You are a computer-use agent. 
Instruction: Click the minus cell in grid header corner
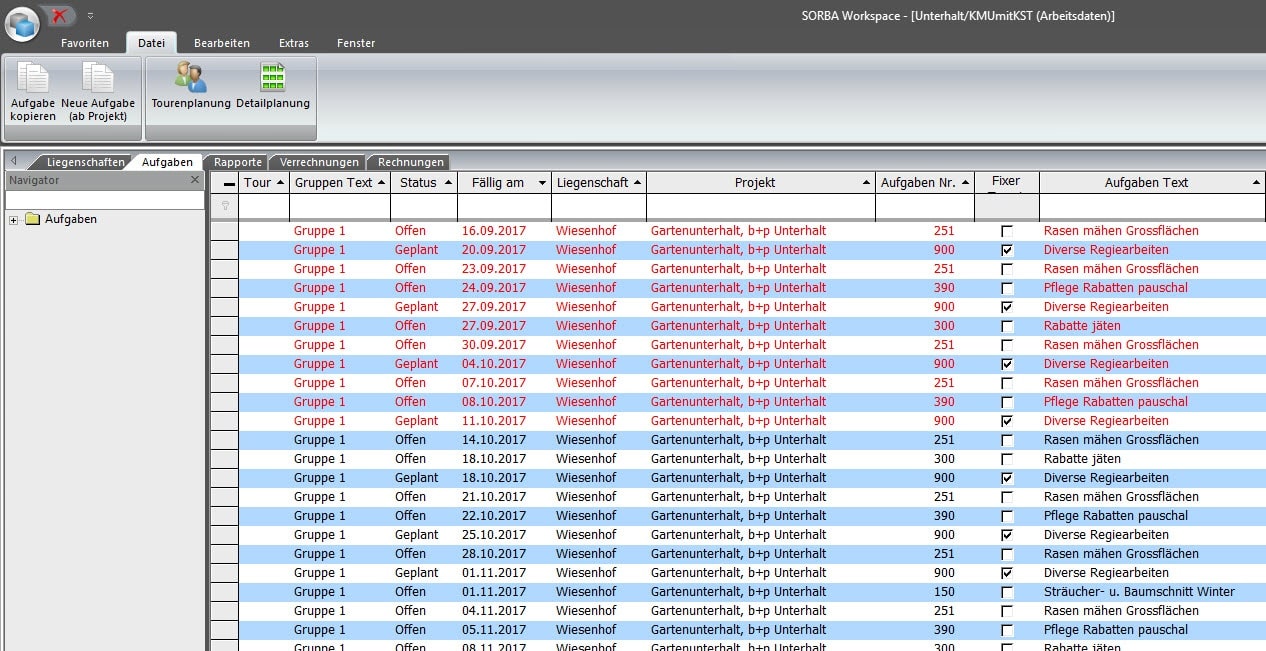228,184
